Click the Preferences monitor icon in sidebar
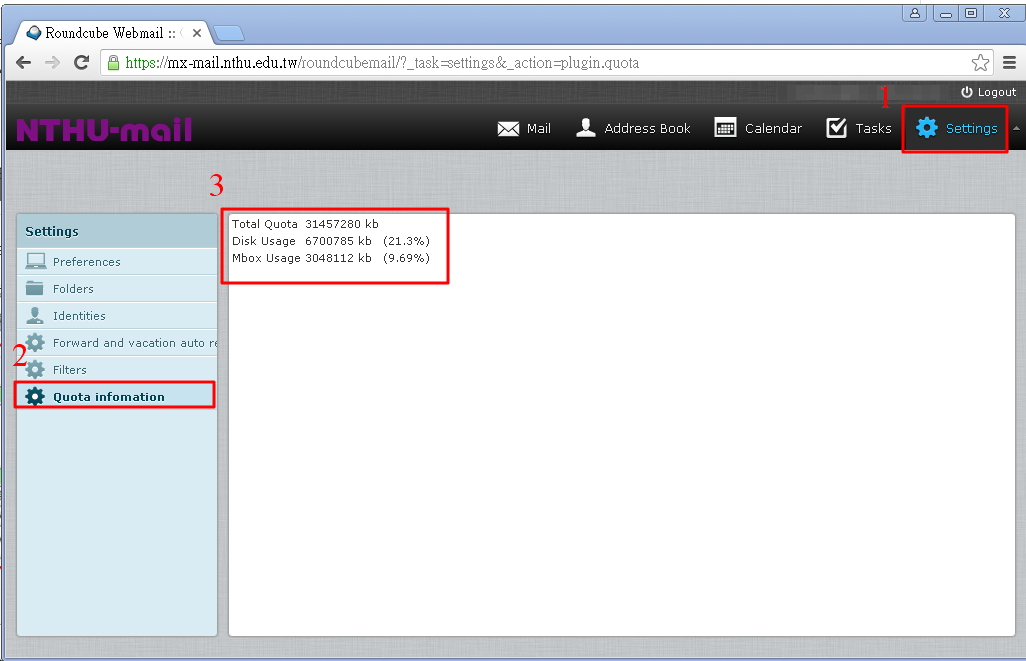The width and height of the screenshot is (1026, 661). [36, 261]
